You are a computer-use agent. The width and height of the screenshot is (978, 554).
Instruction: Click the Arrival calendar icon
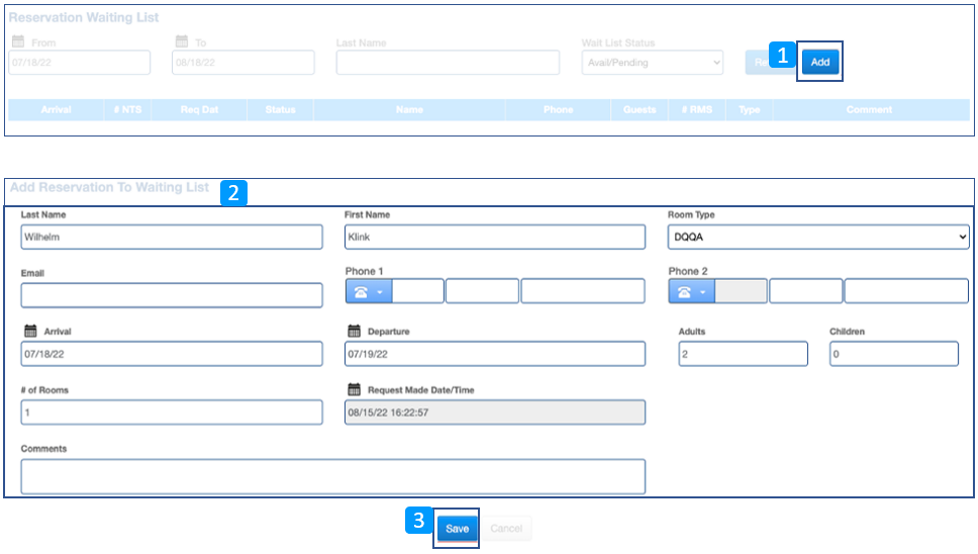coord(30,331)
